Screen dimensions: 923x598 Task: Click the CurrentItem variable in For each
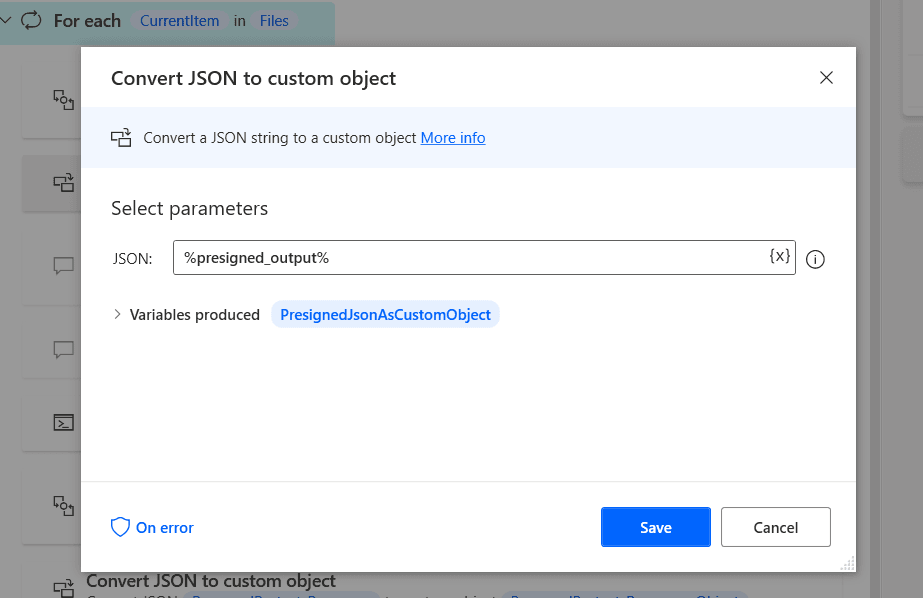178,21
